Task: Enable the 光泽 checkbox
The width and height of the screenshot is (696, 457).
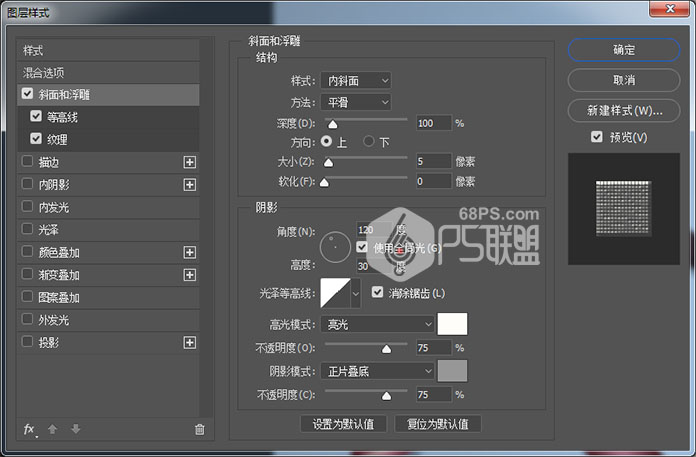Action: pos(28,229)
